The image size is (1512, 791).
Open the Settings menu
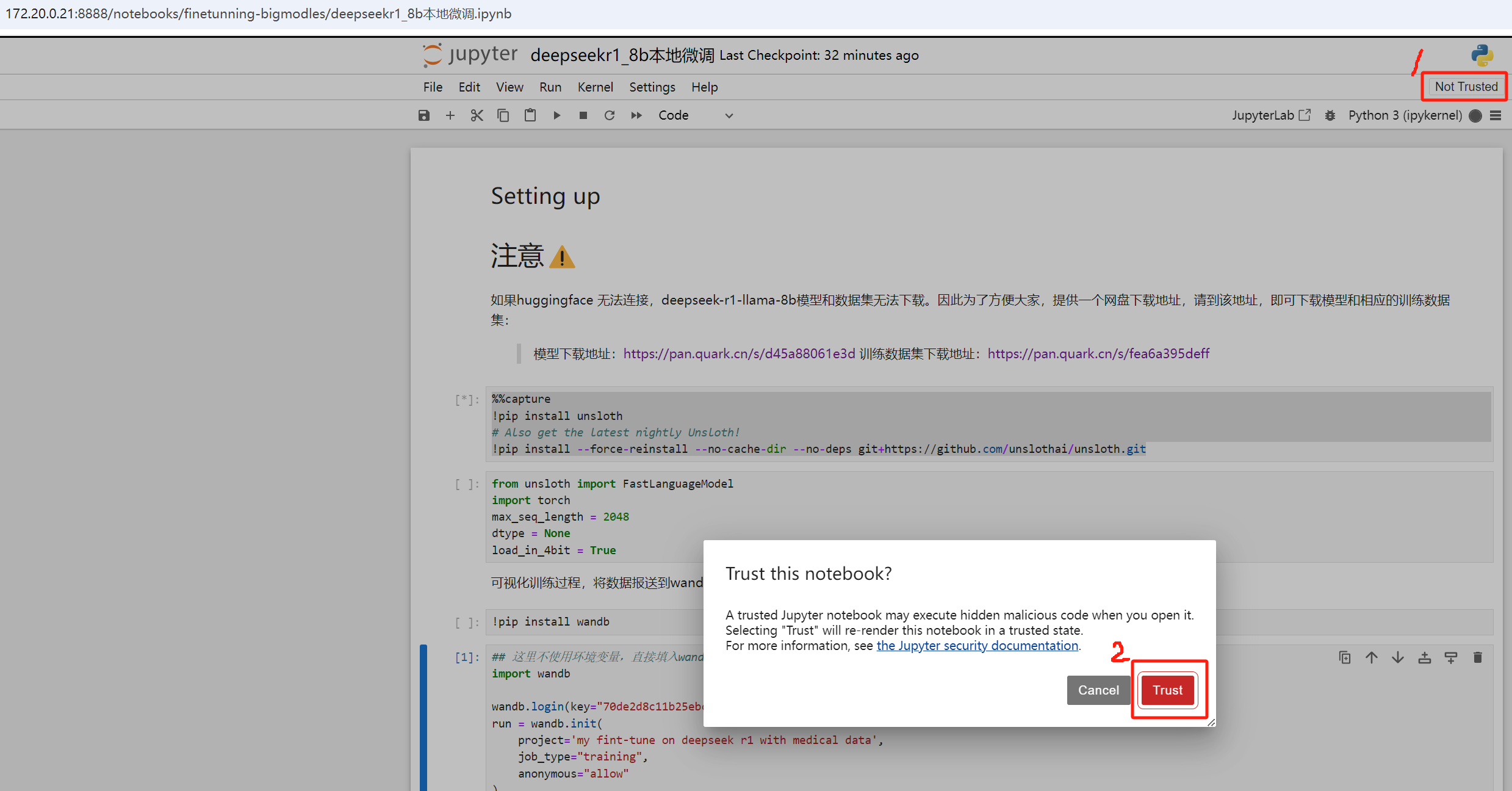652,87
